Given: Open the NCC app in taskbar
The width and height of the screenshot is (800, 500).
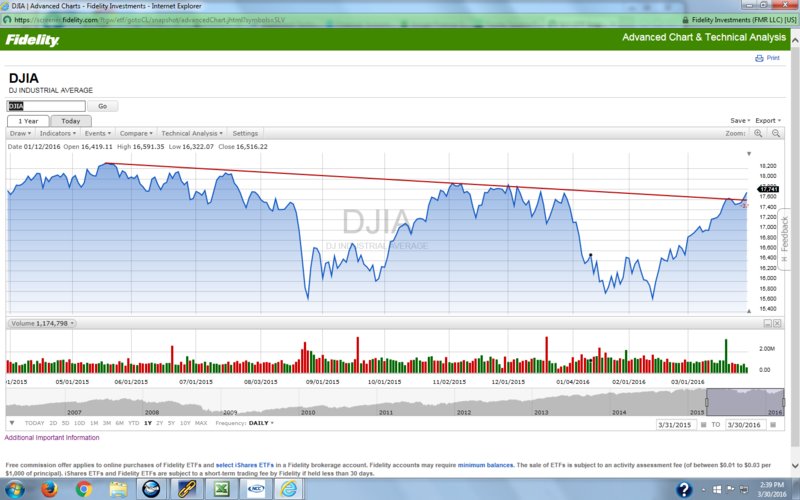Looking at the screenshot, I should (x=255, y=489).
